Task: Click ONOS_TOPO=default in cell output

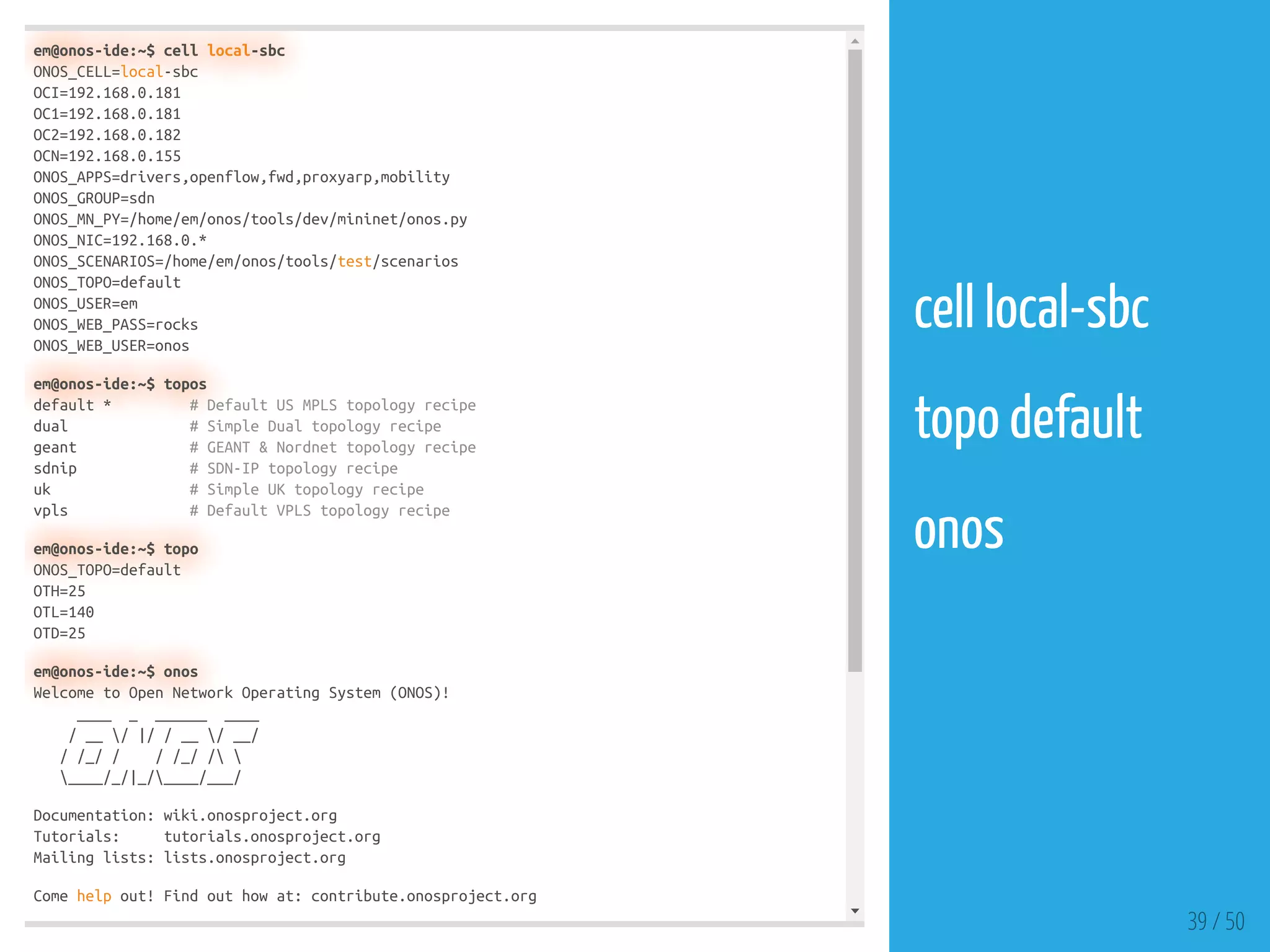Action: pyautogui.click(x=107, y=283)
